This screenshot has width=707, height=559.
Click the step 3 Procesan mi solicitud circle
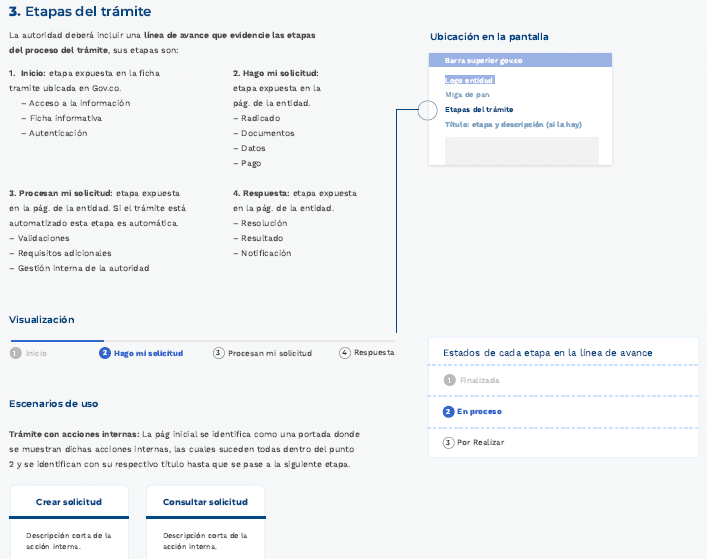[x=218, y=353]
